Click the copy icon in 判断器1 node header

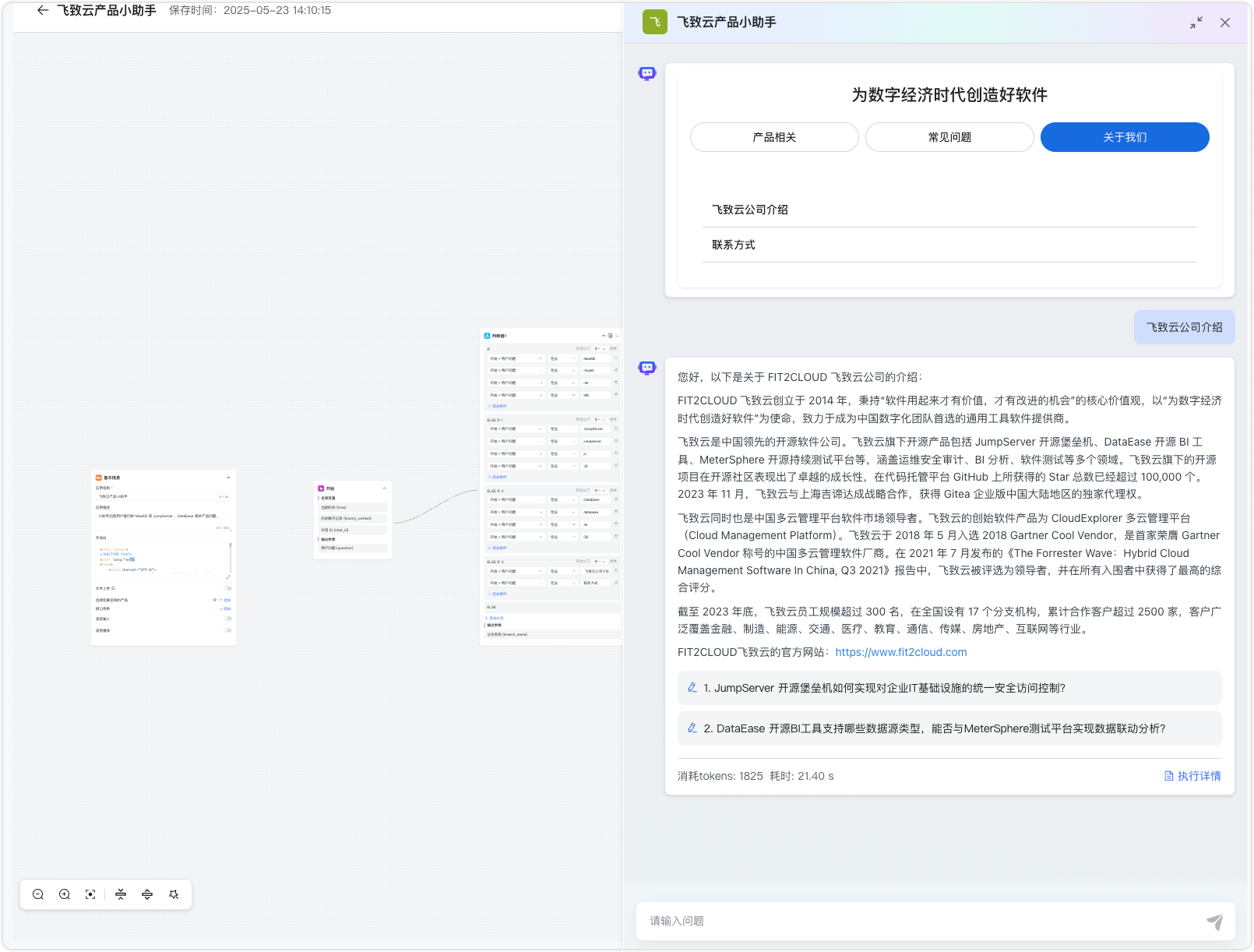click(610, 336)
